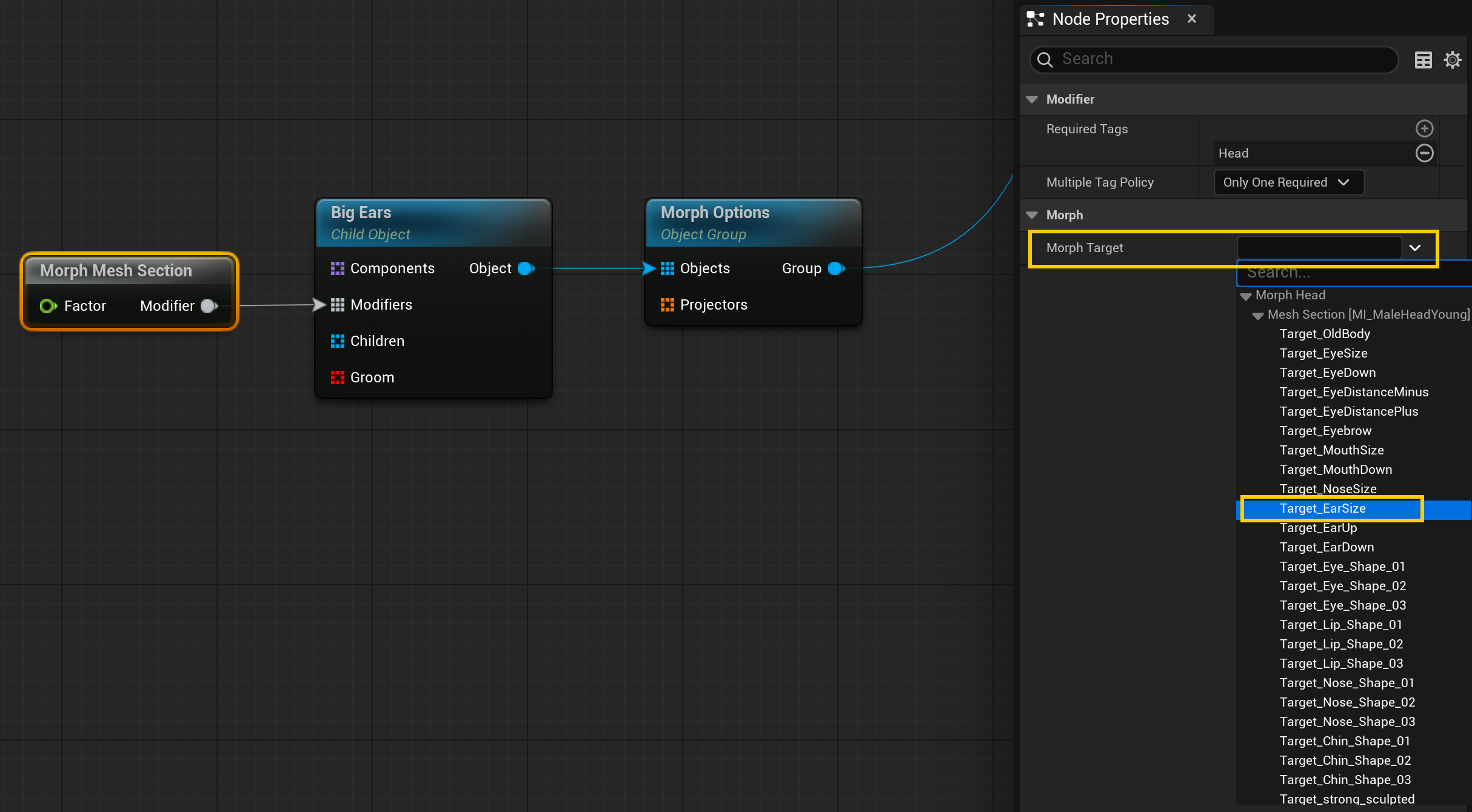Pick Target_MouthSize from the list
1472x812 pixels.
[1331, 450]
